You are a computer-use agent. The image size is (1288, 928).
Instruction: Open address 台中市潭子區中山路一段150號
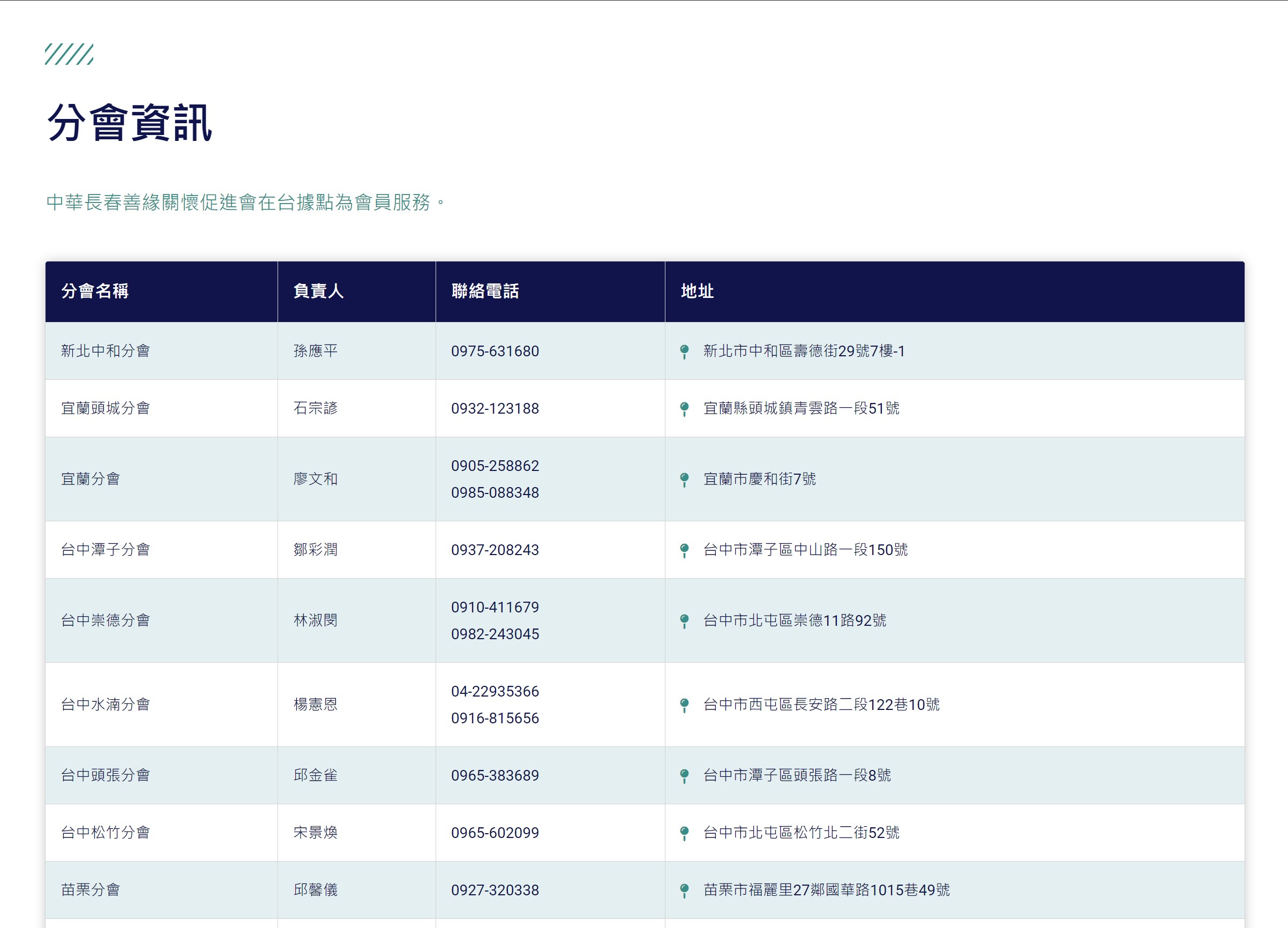805,550
